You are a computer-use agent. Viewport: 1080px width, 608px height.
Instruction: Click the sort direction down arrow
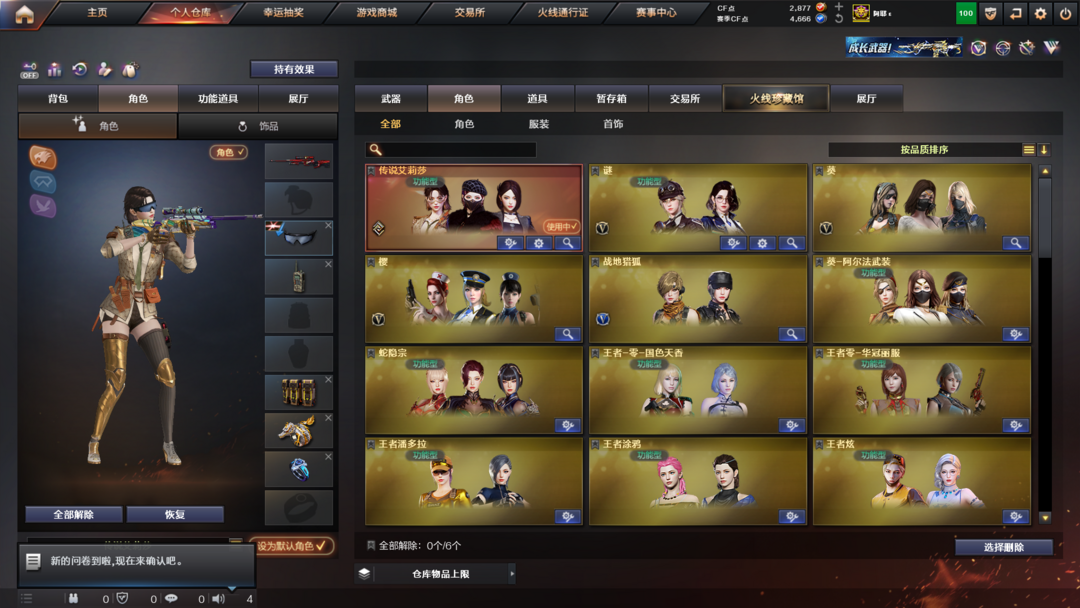point(1044,149)
